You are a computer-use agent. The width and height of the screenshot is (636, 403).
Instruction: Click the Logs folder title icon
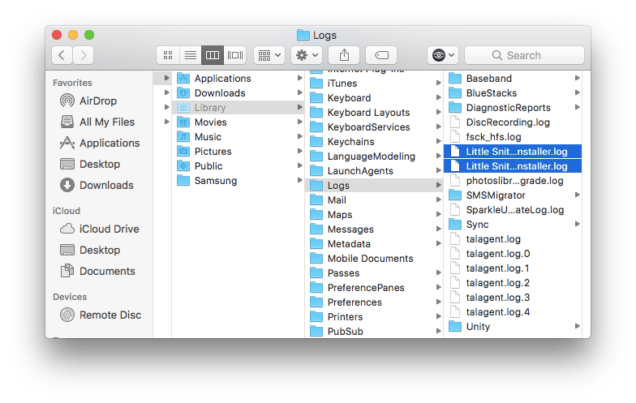pyautogui.click(x=303, y=35)
